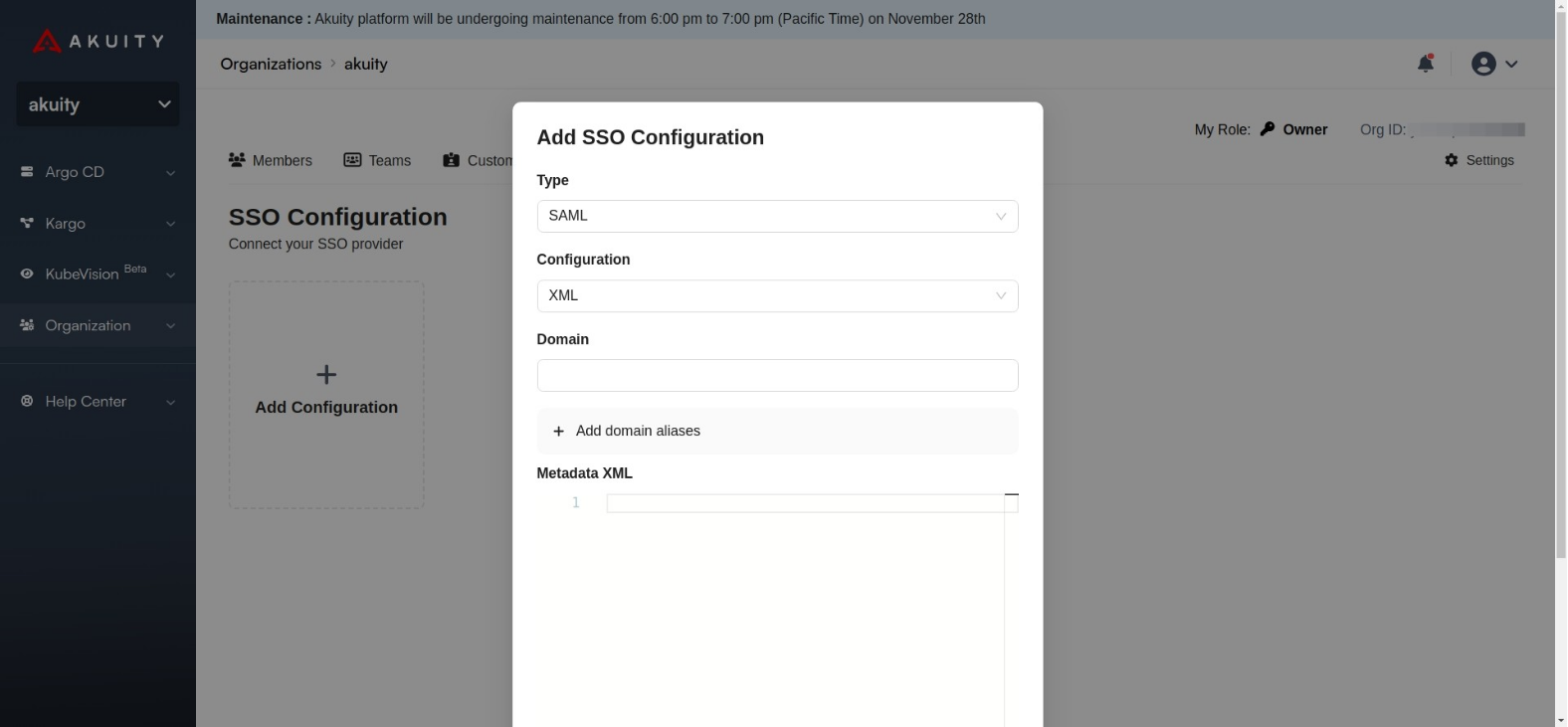Open Kargo sidebar menu item

[x=98, y=224]
